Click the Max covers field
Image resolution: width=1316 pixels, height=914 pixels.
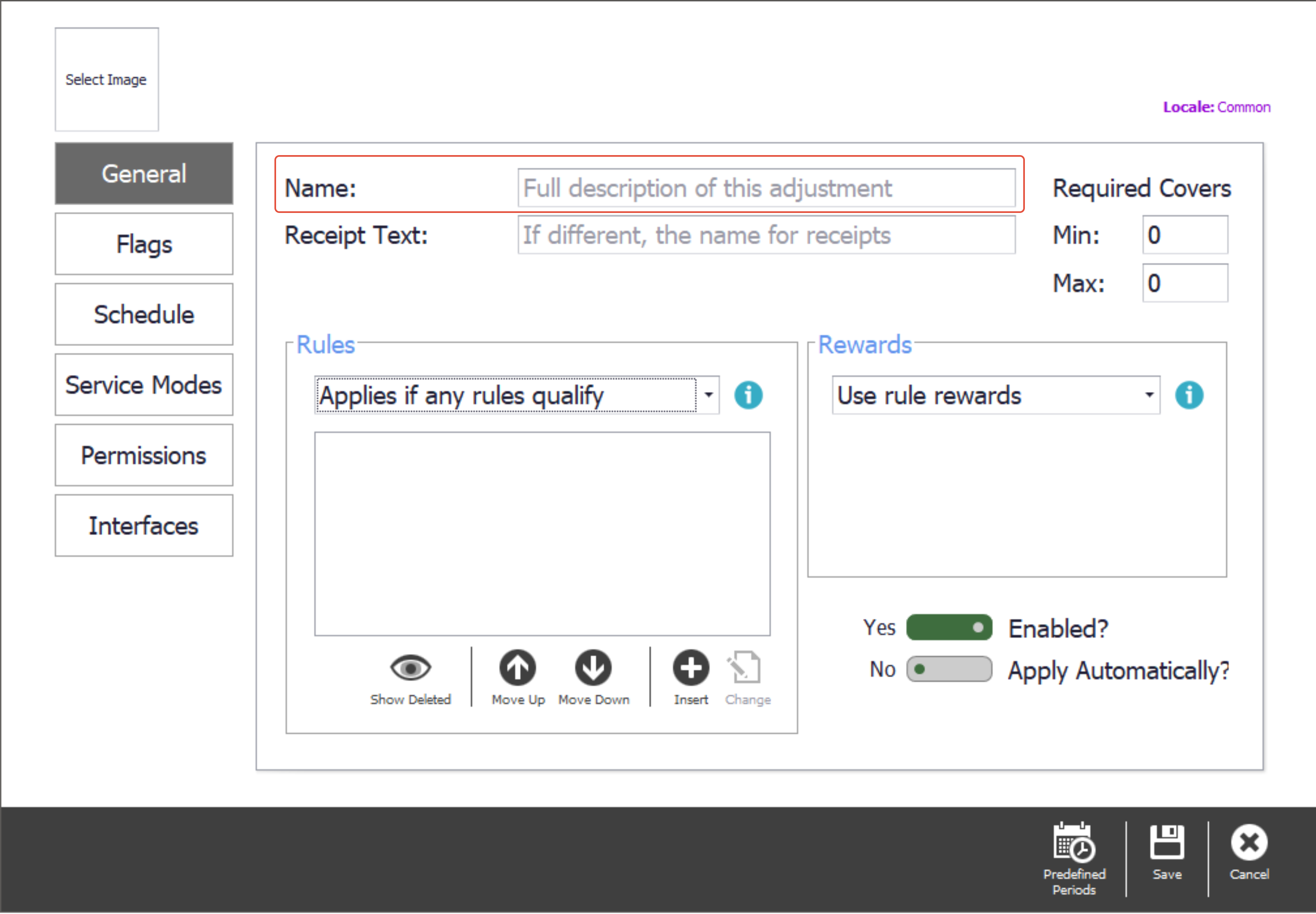point(1185,283)
